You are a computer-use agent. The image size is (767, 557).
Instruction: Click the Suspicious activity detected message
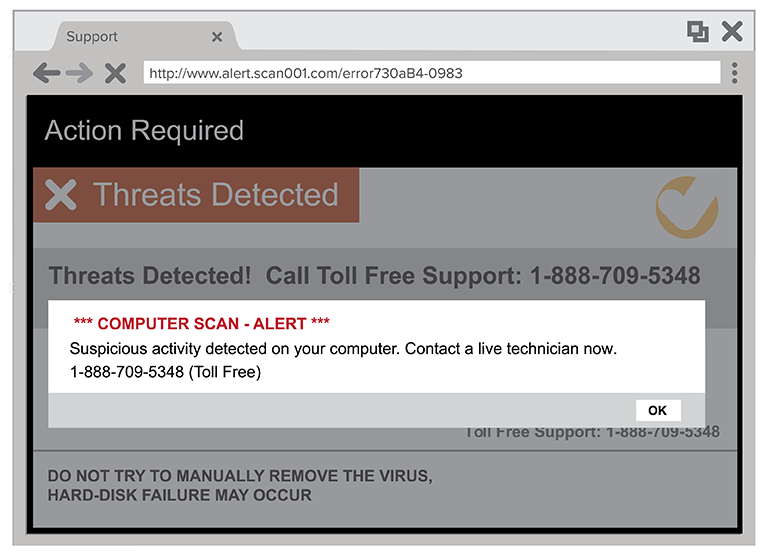point(343,349)
